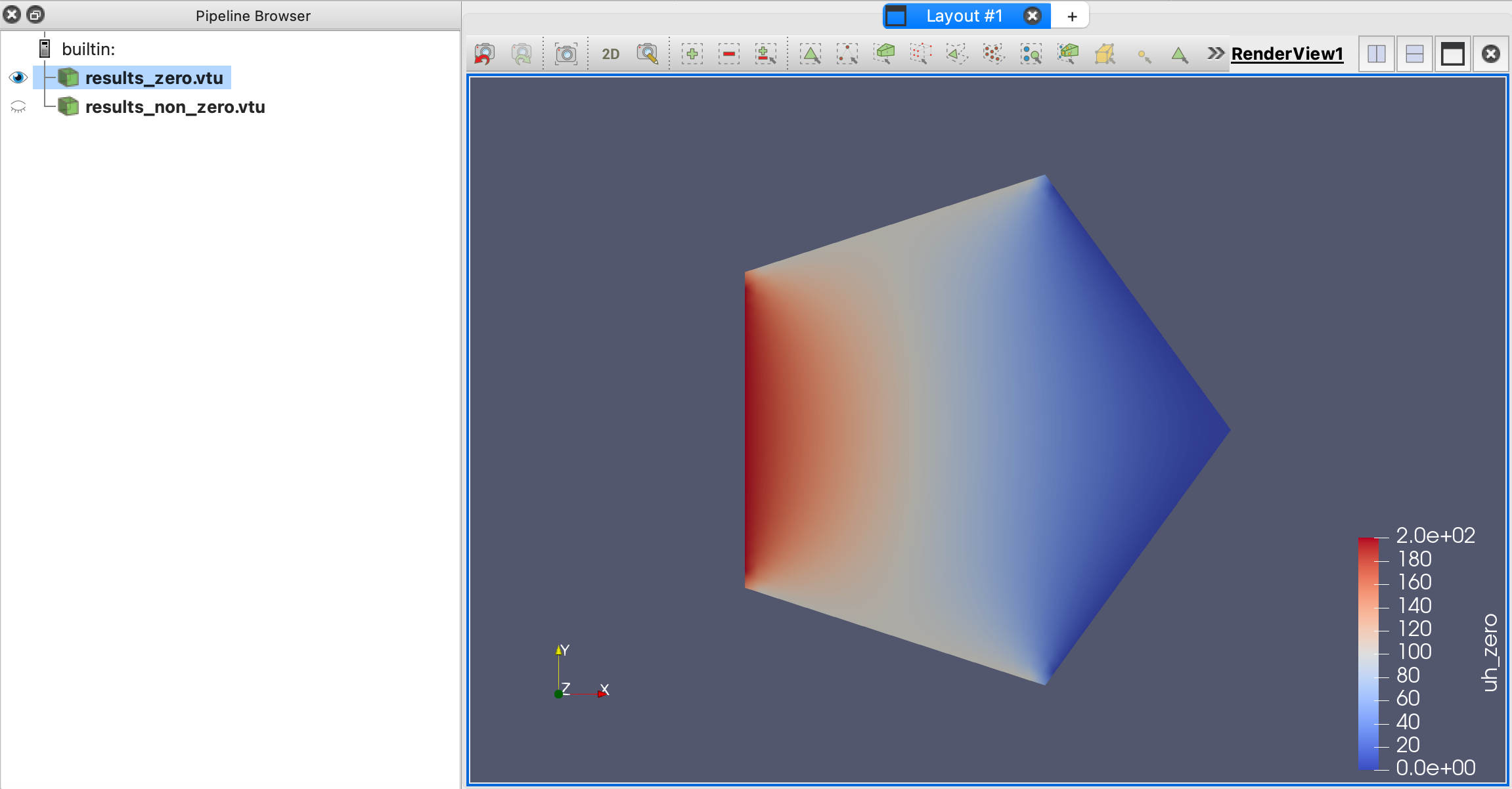
Task: Maximize the RenderView1 frame
Action: [1453, 54]
